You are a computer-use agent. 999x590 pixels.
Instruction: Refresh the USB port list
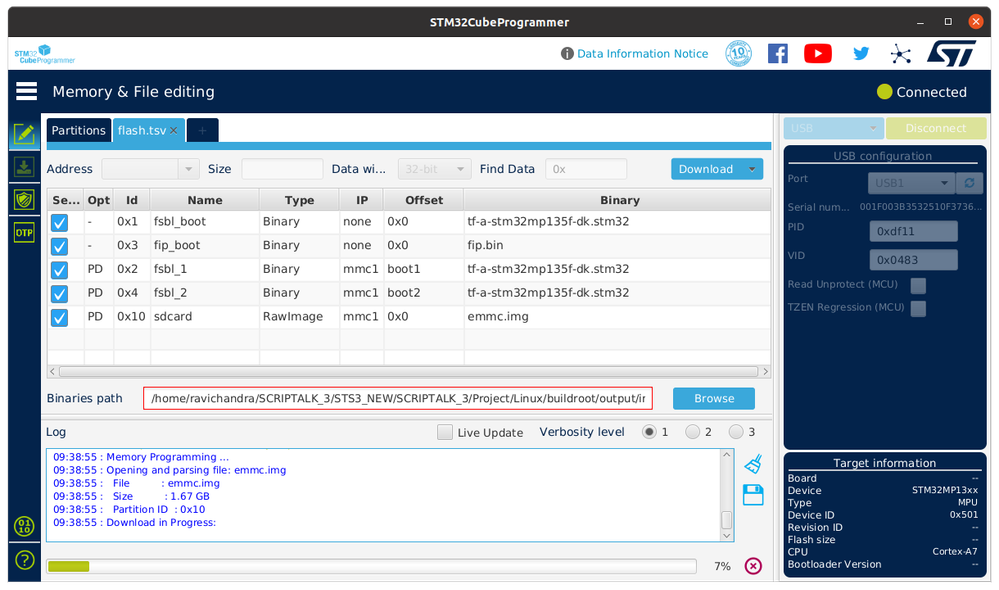click(969, 183)
